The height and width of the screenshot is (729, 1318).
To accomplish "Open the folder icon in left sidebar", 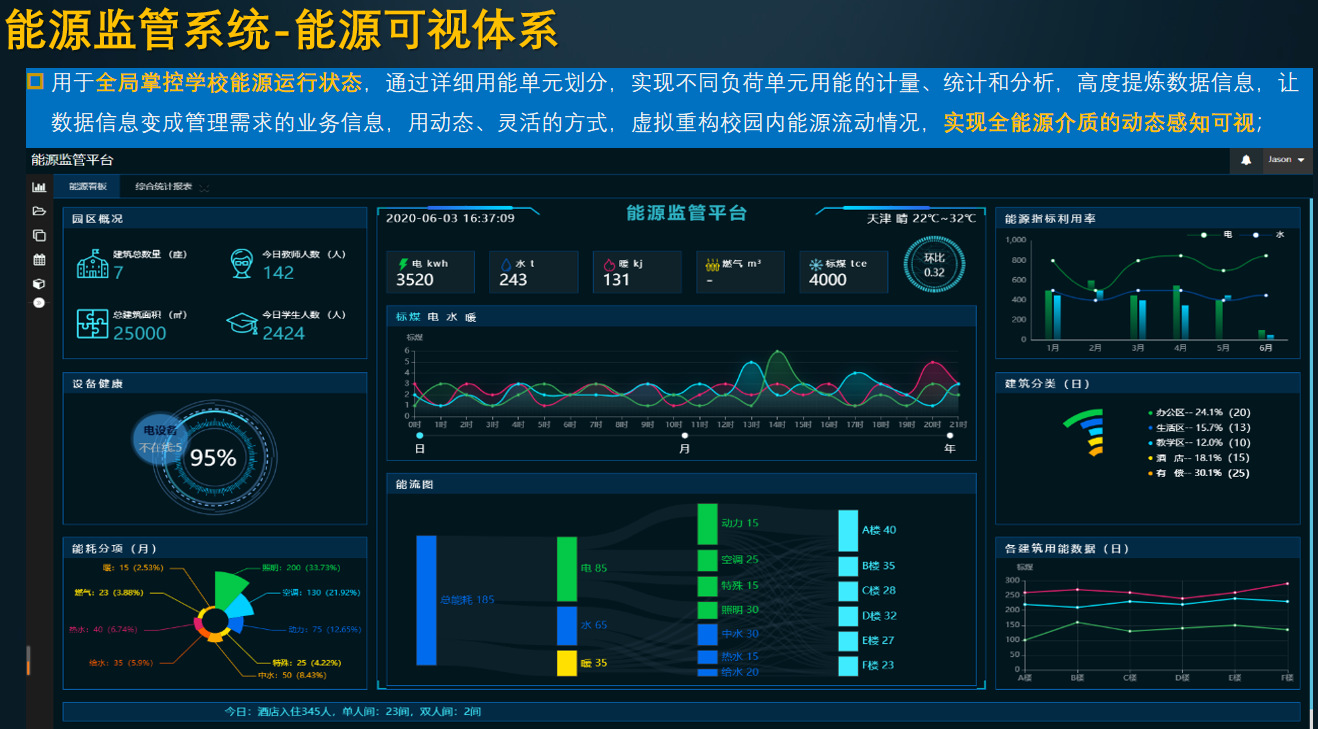I will coord(39,211).
